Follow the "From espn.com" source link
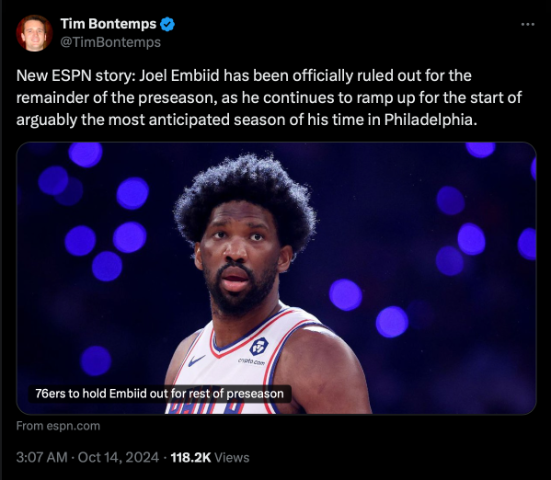This screenshot has width=551, height=480. click(x=58, y=426)
